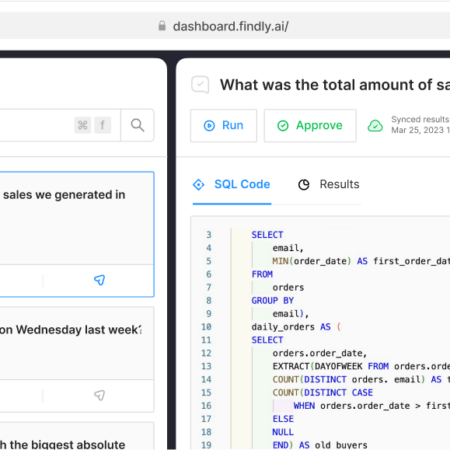Select the SQL Code tab
450x450 pixels.
click(x=232, y=184)
